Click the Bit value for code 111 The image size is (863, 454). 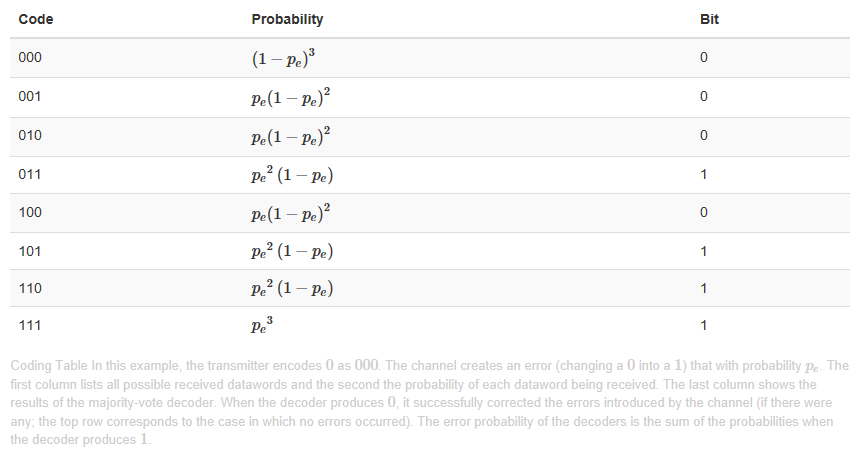[x=704, y=325]
